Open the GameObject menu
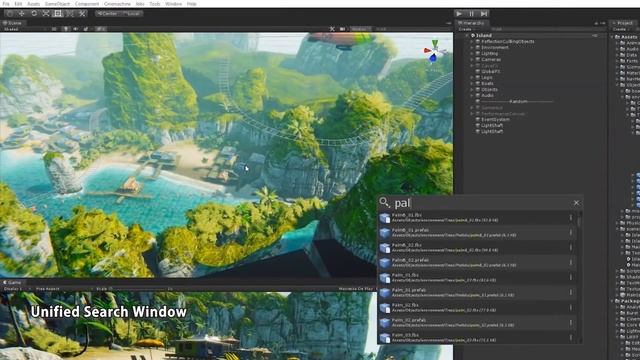 click(57, 4)
